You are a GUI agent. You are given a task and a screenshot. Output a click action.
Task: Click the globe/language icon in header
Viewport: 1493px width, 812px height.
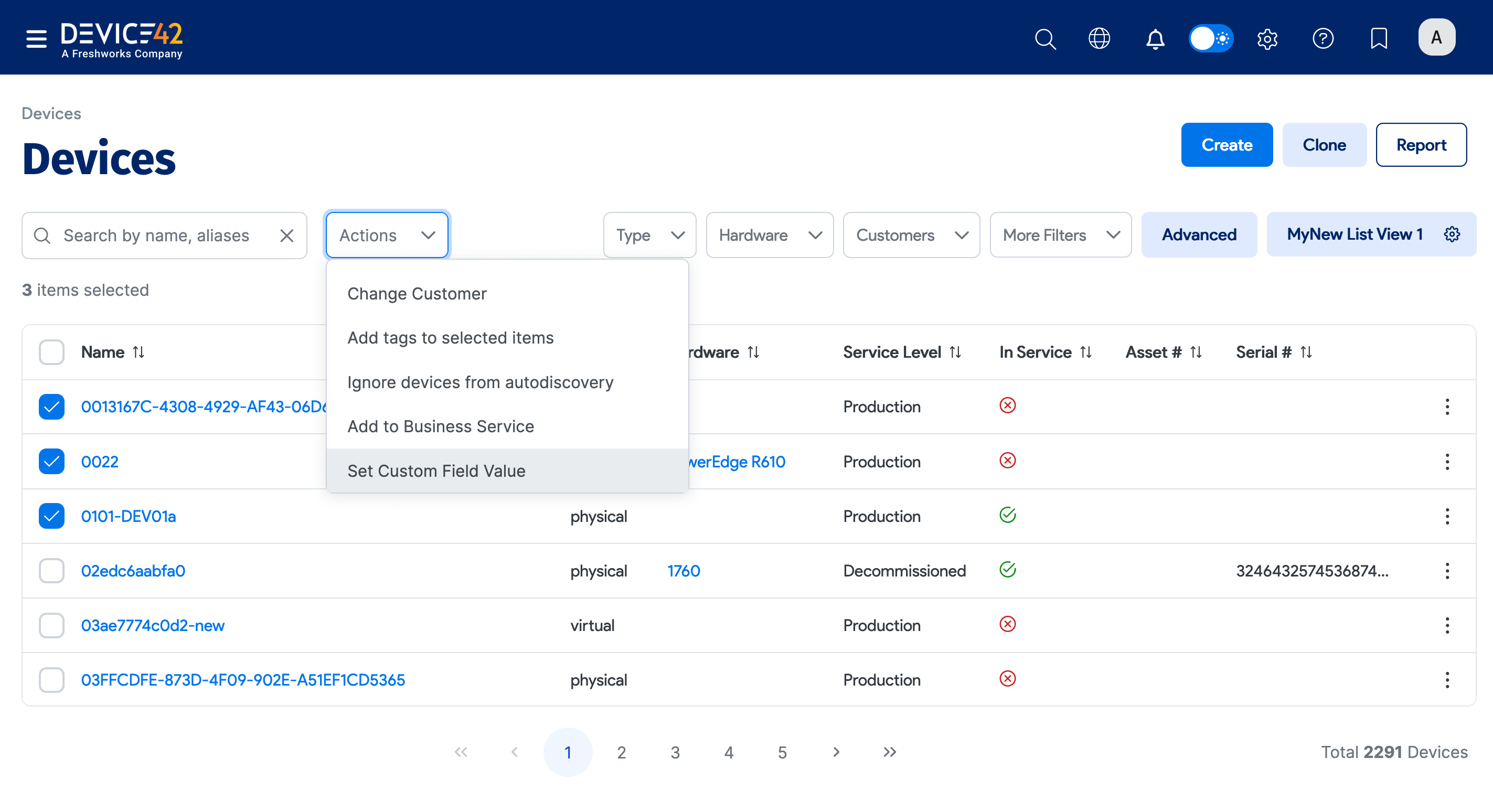coord(1099,38)
